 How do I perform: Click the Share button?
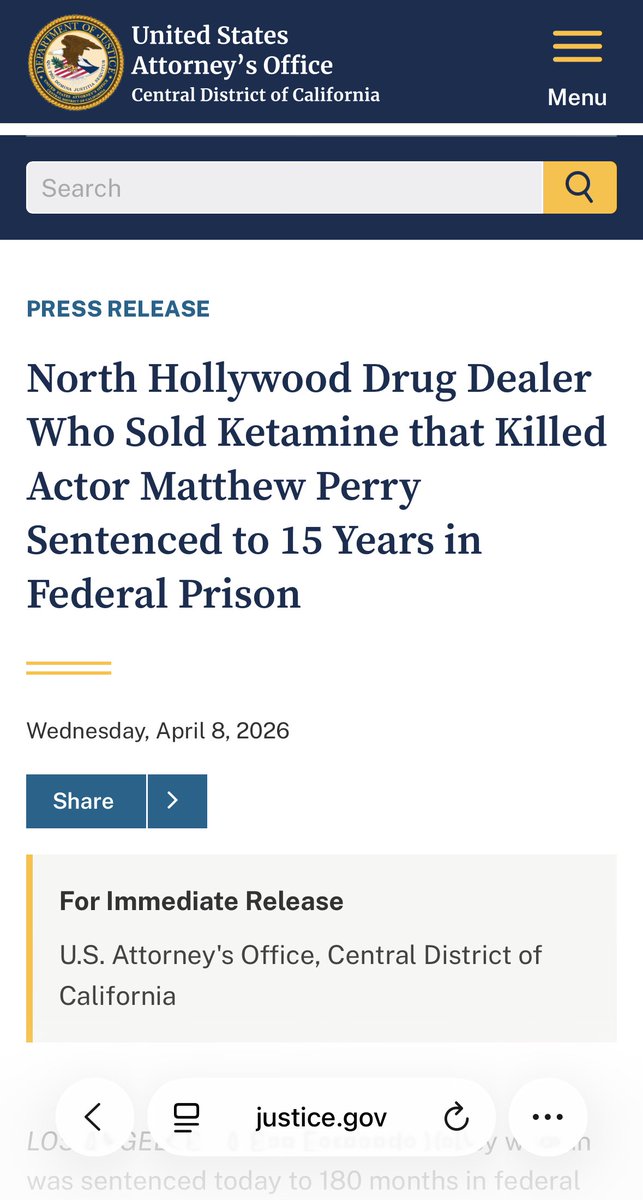coord(86,801)
